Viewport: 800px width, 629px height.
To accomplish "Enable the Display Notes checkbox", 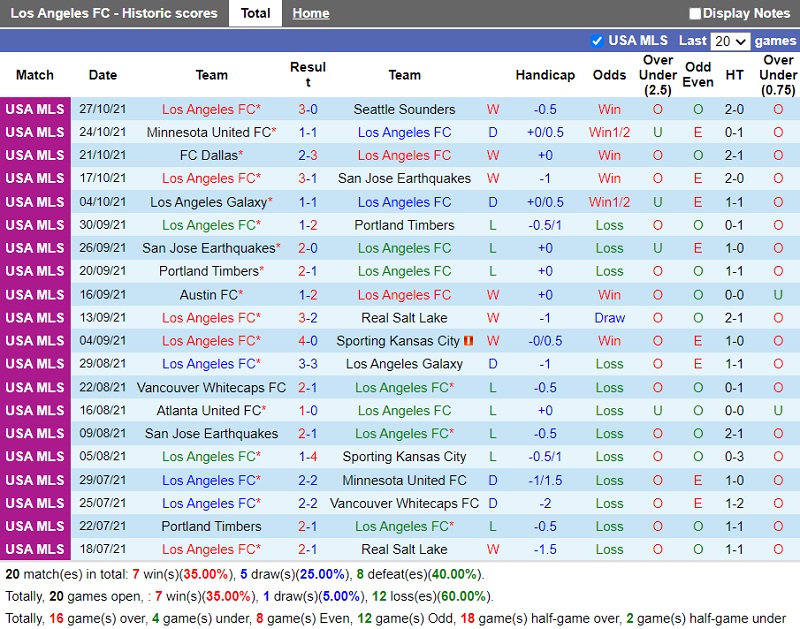I will click(x=695, y=14).
